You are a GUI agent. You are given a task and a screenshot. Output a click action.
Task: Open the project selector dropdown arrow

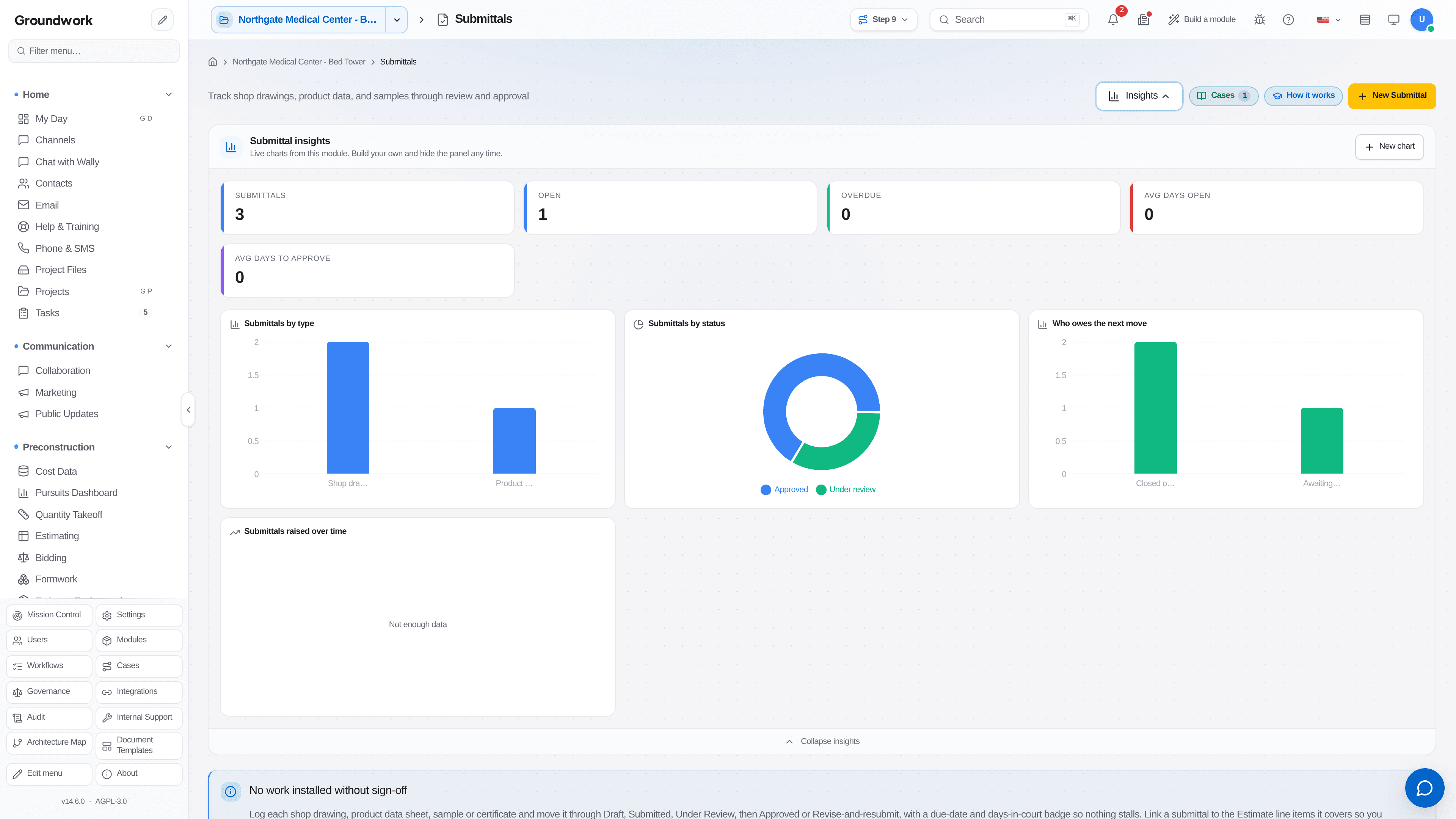point(397,20)
